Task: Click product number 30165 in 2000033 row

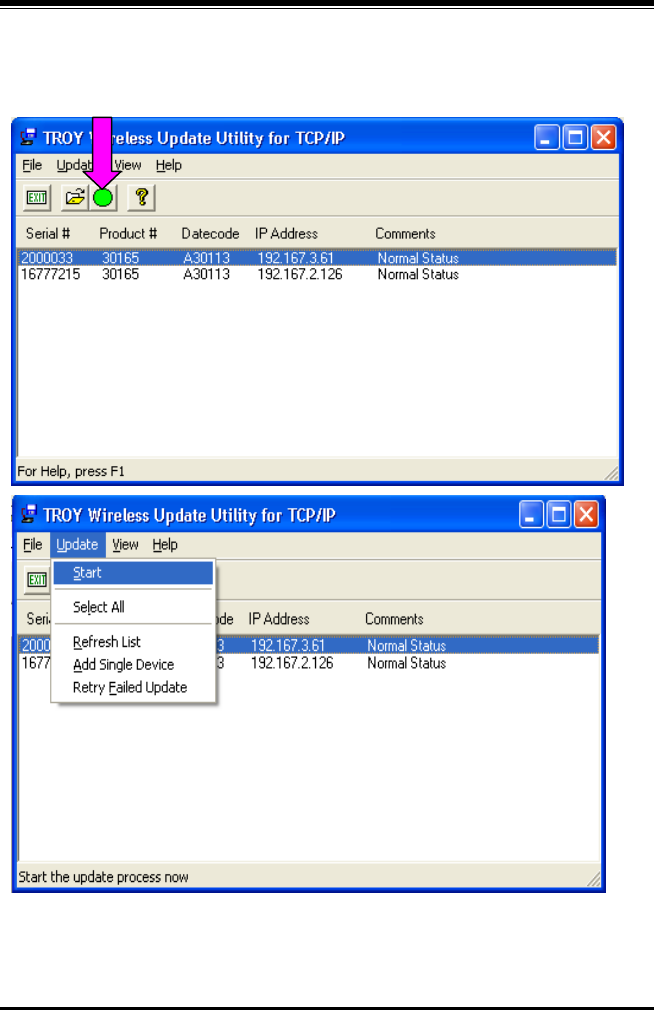Action: pyautogui.click(x=120, y=258)
